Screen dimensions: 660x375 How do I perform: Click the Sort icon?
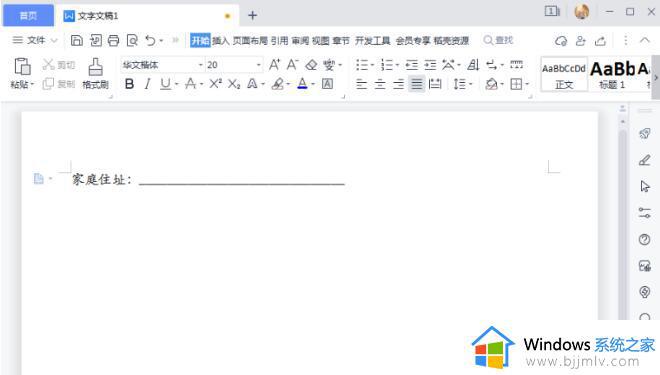coord(473,65)
